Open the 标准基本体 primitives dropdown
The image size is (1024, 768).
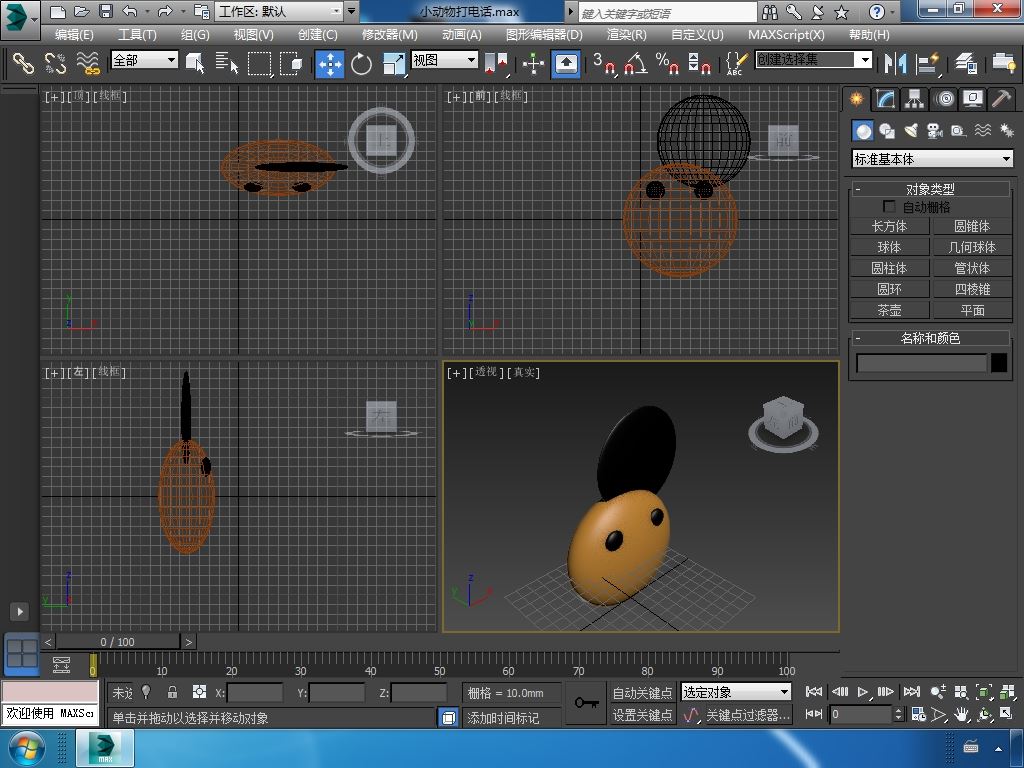point(933,159)
